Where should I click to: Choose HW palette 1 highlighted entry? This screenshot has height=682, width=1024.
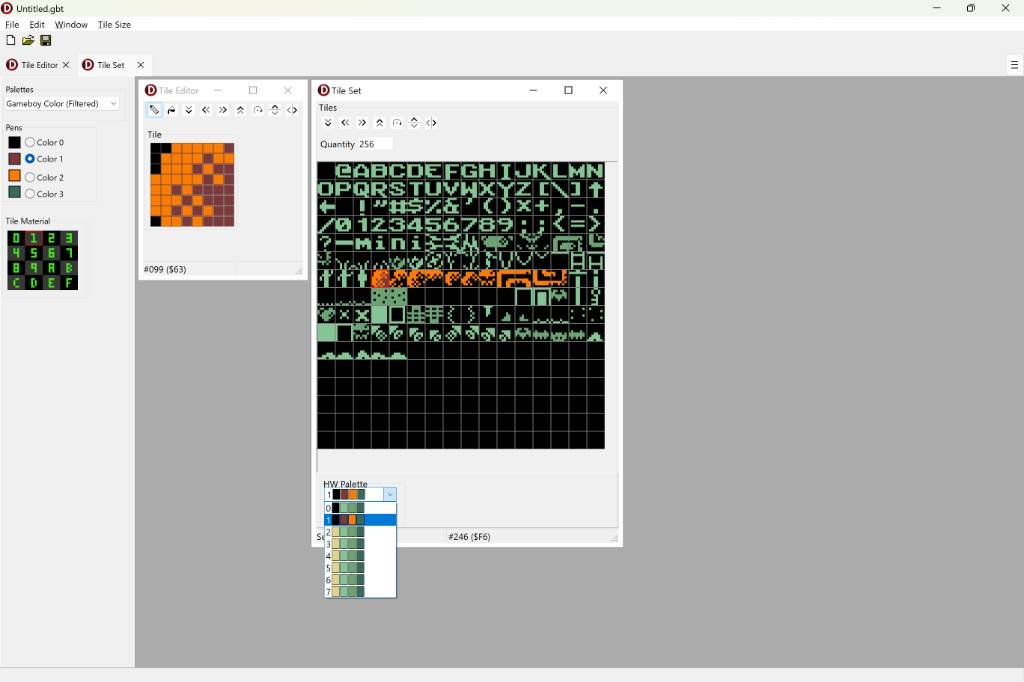(360, 520)
